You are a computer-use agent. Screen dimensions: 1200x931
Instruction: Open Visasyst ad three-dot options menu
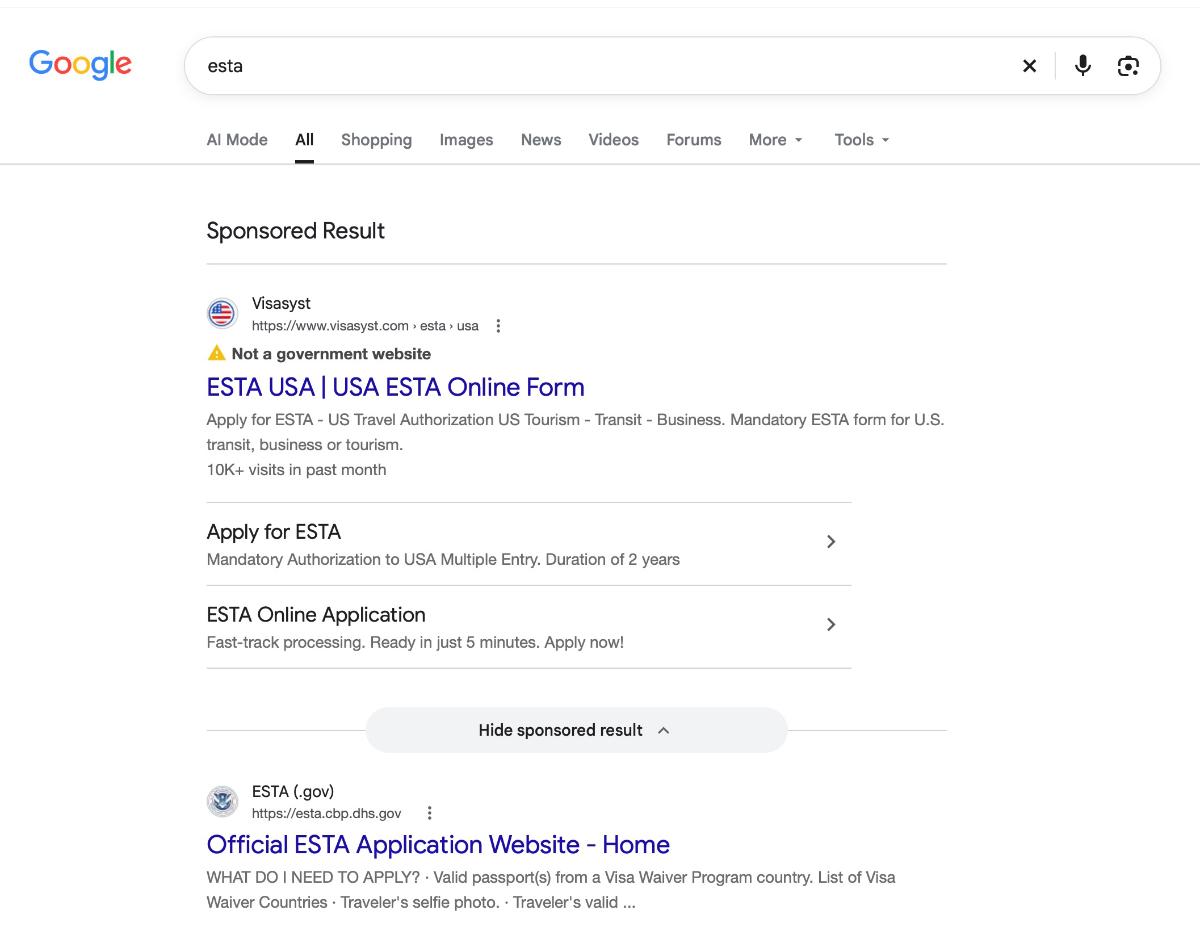(498, 326)
